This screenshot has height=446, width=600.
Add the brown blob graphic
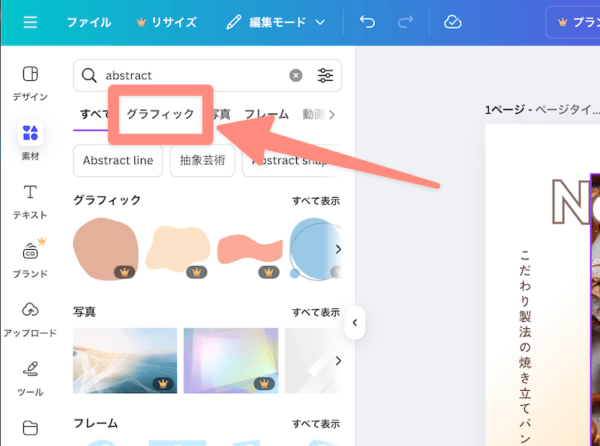[106, 249]
